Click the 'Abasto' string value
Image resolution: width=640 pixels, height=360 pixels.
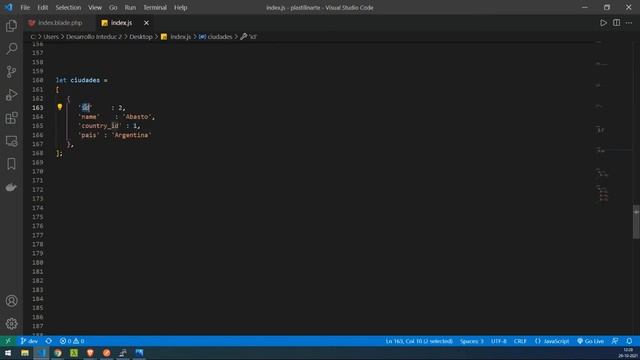coord(137,117)
